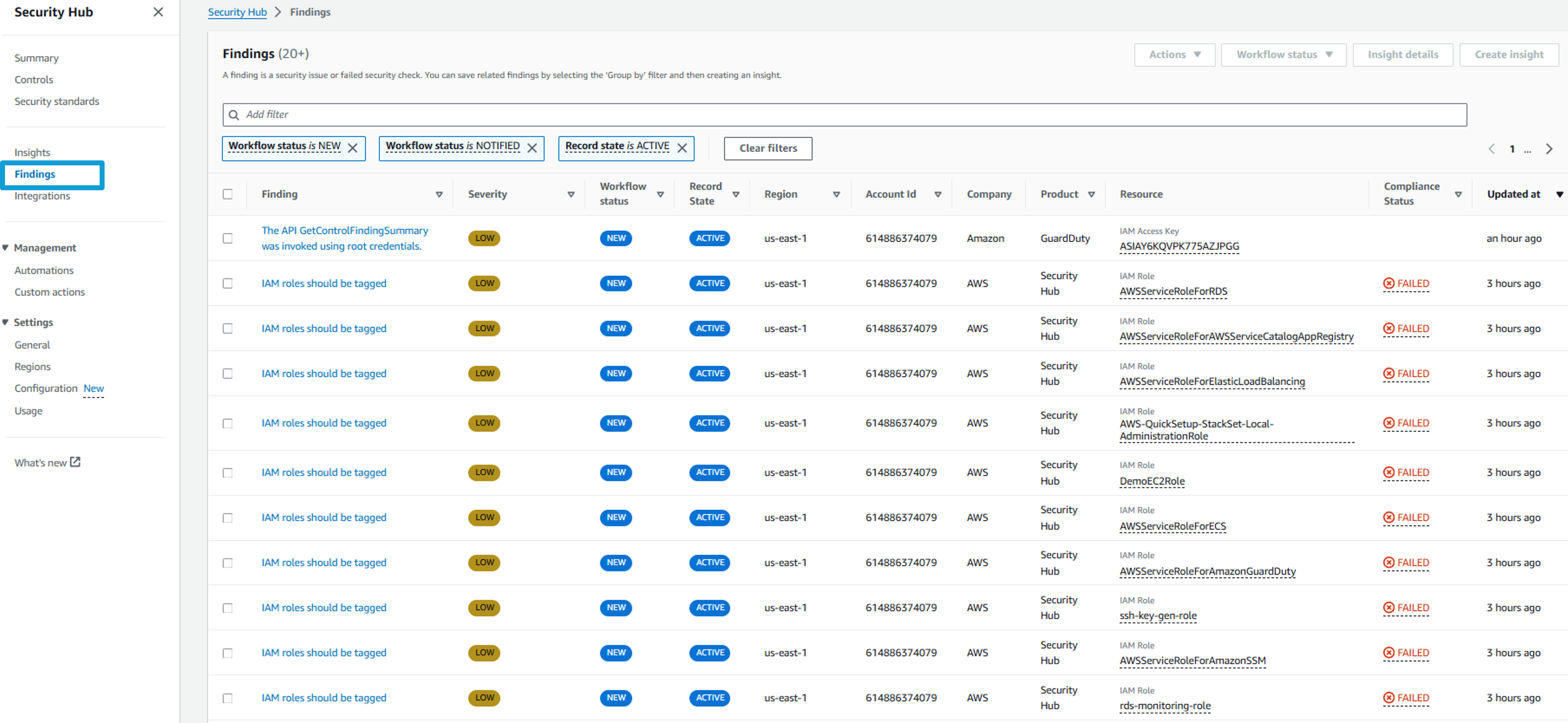Screen dimensions: 1568x723
Task: Open the Workflow status dropdown button
Action: pyautogui.click(x=1283, y=55)
